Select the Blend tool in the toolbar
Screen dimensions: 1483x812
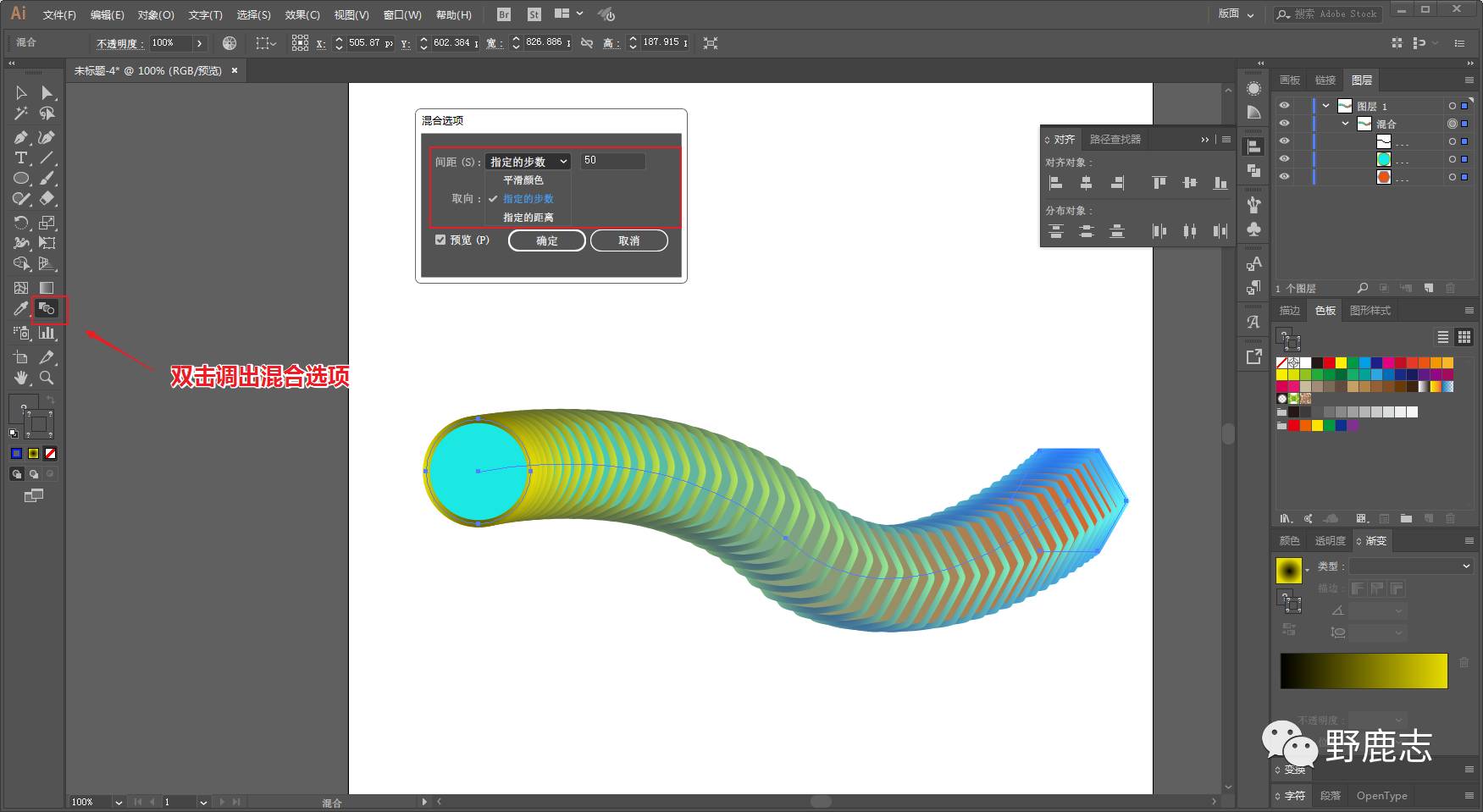(47, 310)
